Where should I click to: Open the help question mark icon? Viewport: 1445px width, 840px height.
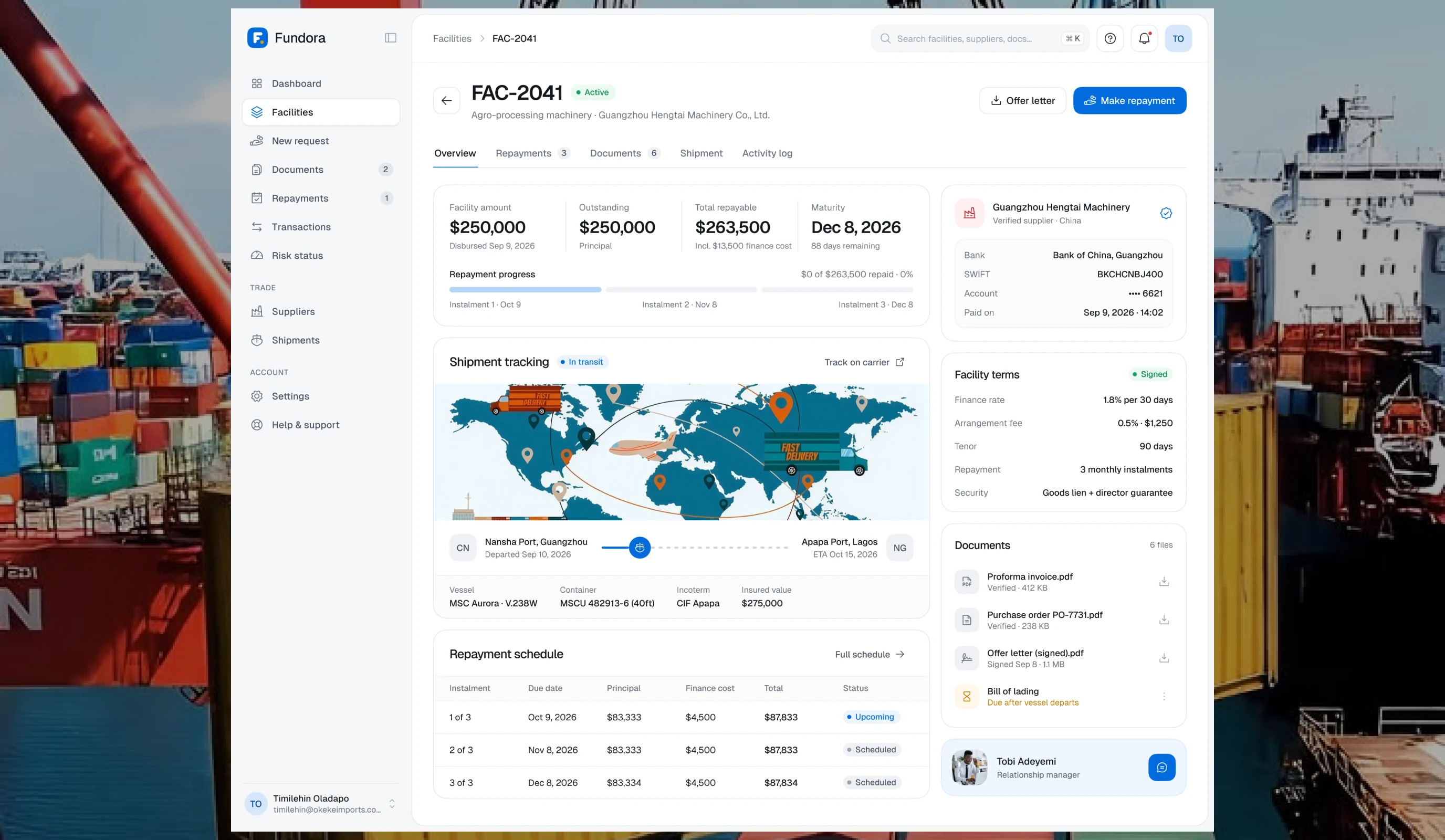1110,38
